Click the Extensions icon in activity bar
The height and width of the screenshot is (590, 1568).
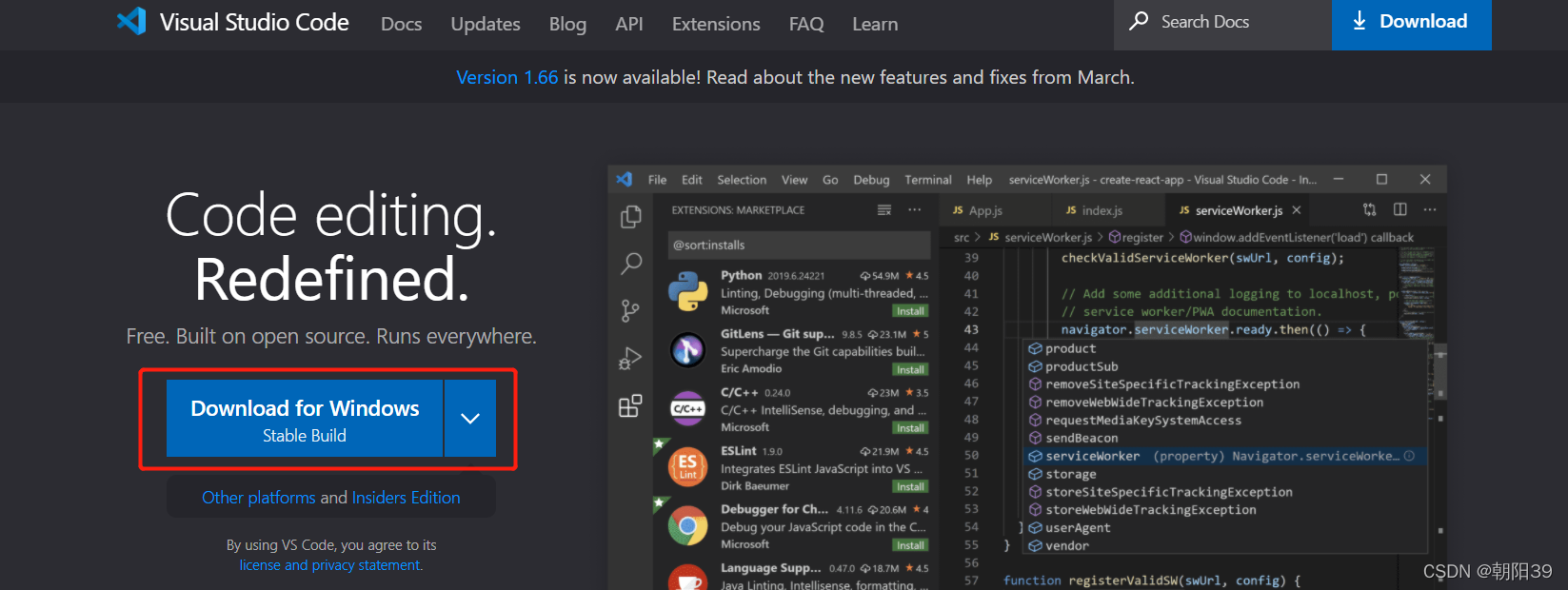(x=630, y=406)
